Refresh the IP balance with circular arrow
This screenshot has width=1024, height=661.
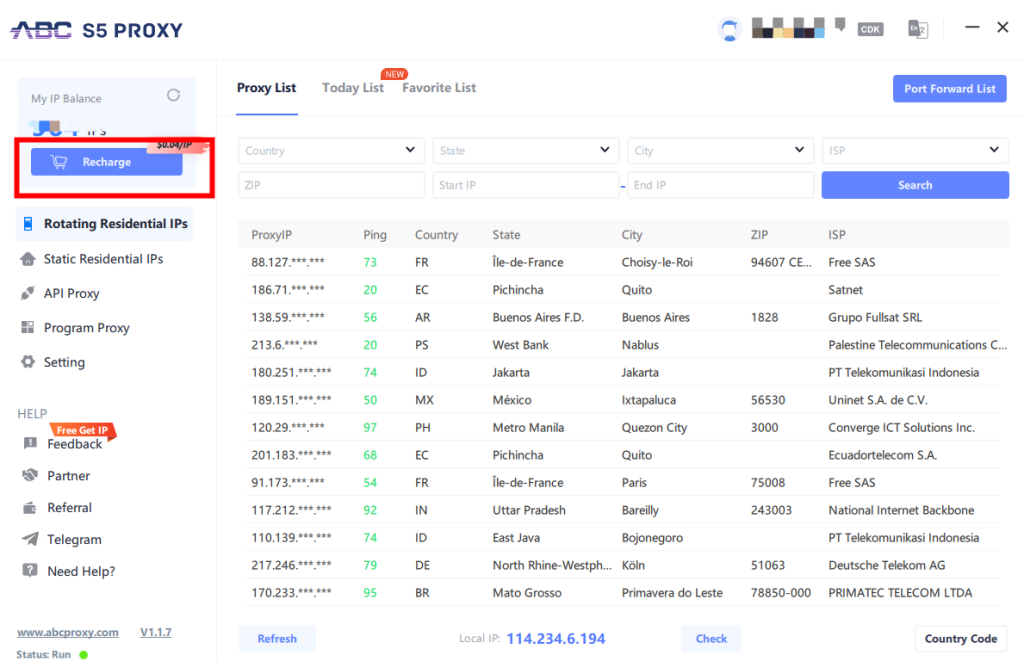coord(173,95)
